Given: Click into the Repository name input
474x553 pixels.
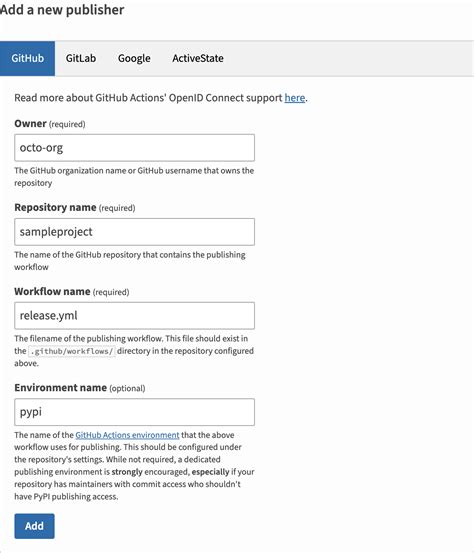Looking at the screenshot, I should (134, 232).
